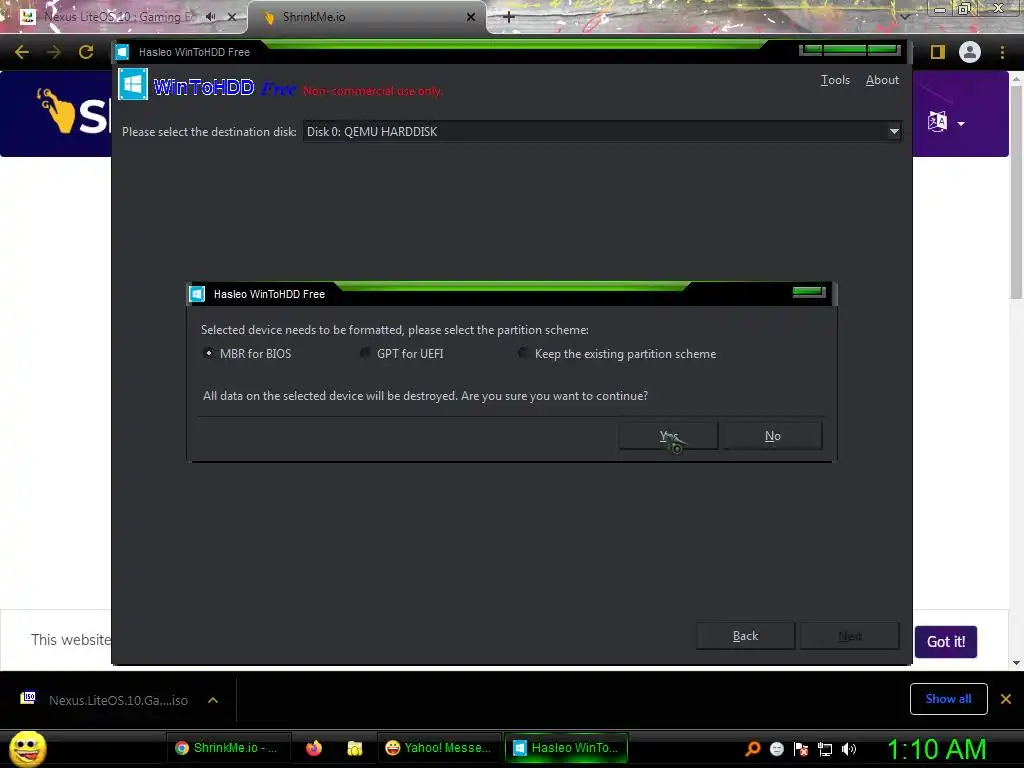
Task: Click the disabled Next button in WinToHDD
Action: click(x=850, y=635)
